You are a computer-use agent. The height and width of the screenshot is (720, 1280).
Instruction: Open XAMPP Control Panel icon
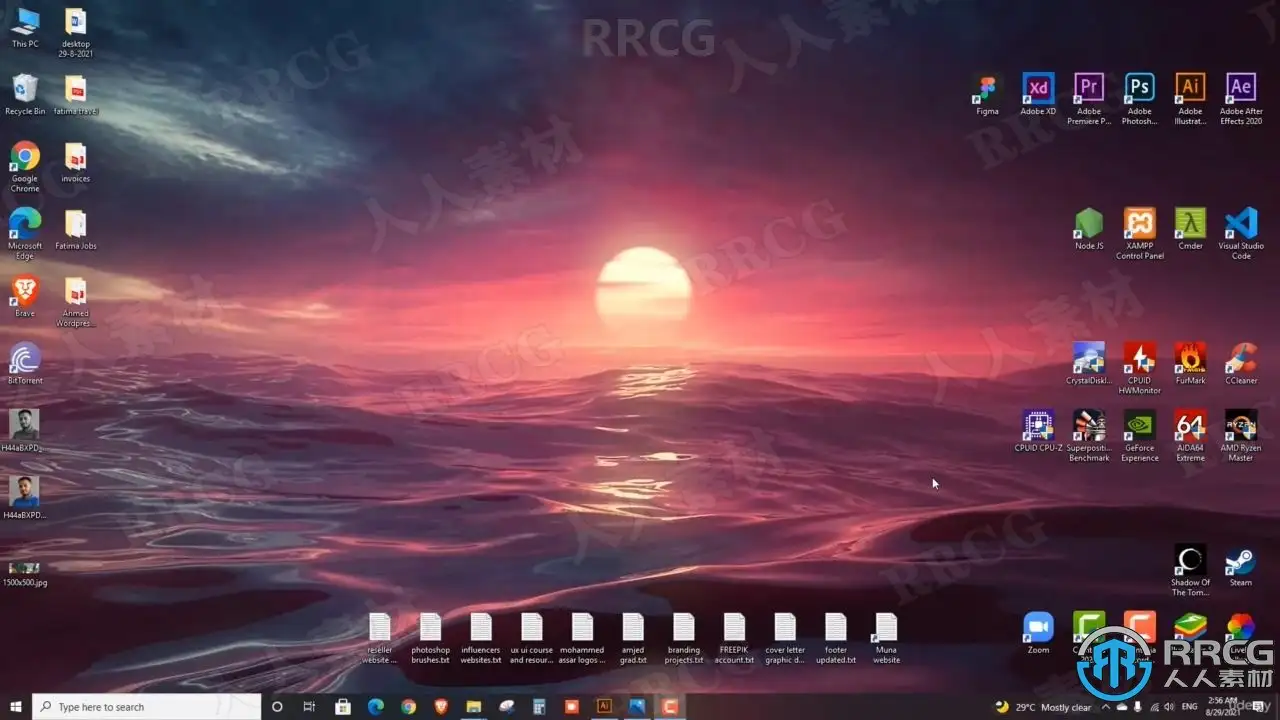1140,234
